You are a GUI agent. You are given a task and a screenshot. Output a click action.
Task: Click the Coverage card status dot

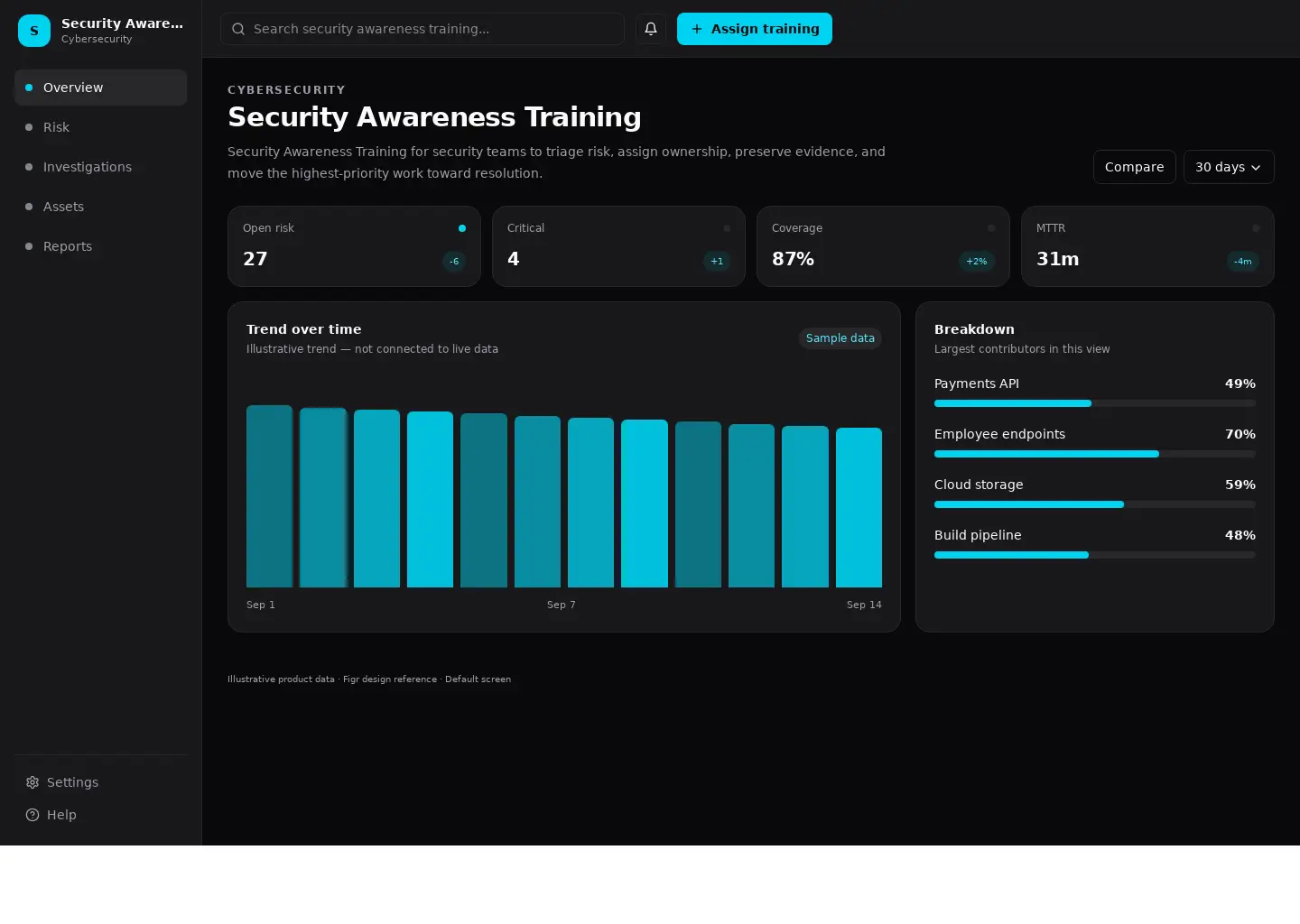click(991, 228)
